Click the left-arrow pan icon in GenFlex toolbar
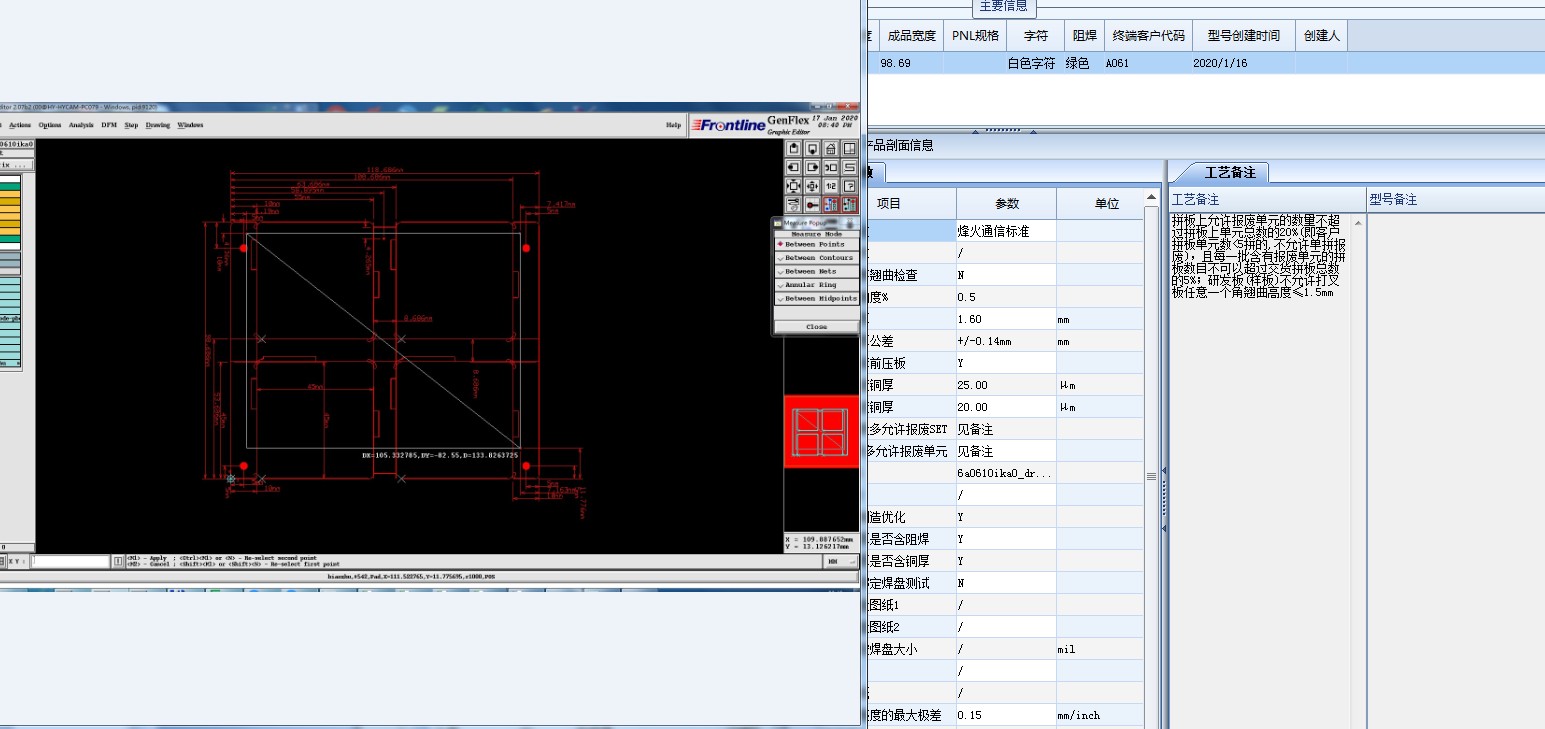The width and height of the screenshot is (1545, 729). pyautogui.click(x=793, y=167)
